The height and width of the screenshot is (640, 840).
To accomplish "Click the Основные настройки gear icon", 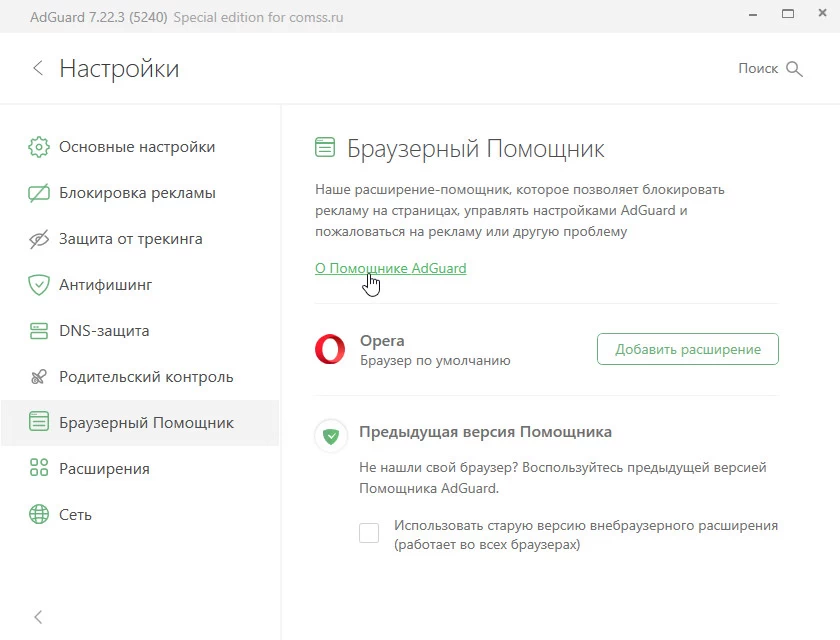I will click(39, 147).
